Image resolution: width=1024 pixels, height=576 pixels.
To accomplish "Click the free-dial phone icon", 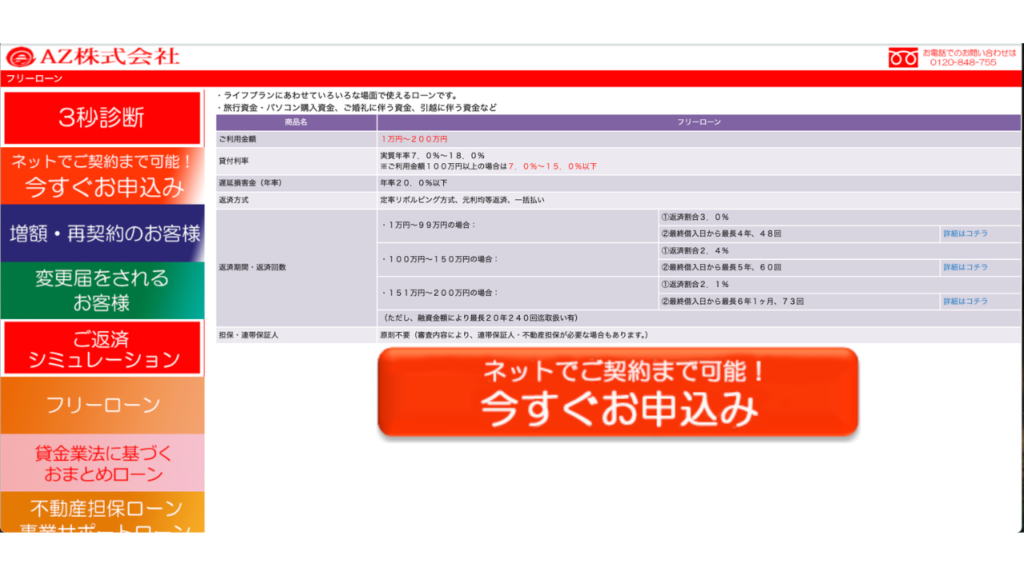I will [x=903, y=57].
